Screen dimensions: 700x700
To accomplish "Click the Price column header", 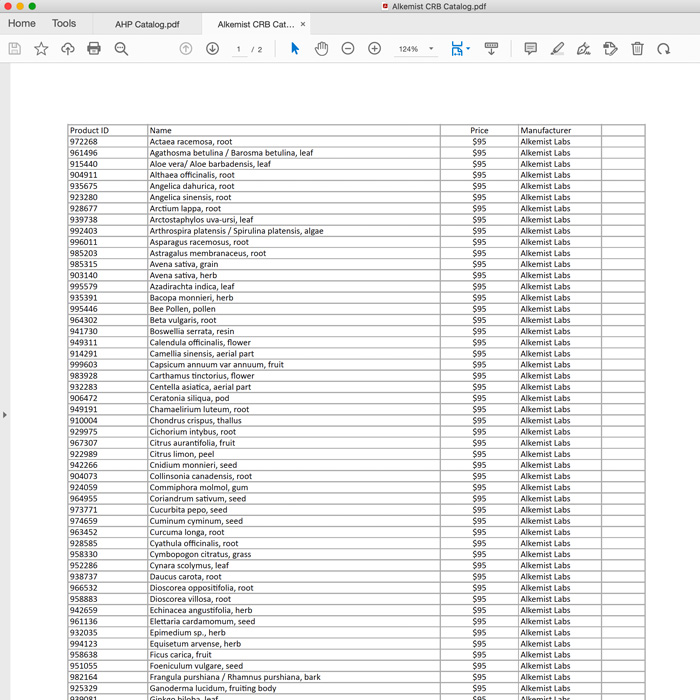I will (479, 130).
